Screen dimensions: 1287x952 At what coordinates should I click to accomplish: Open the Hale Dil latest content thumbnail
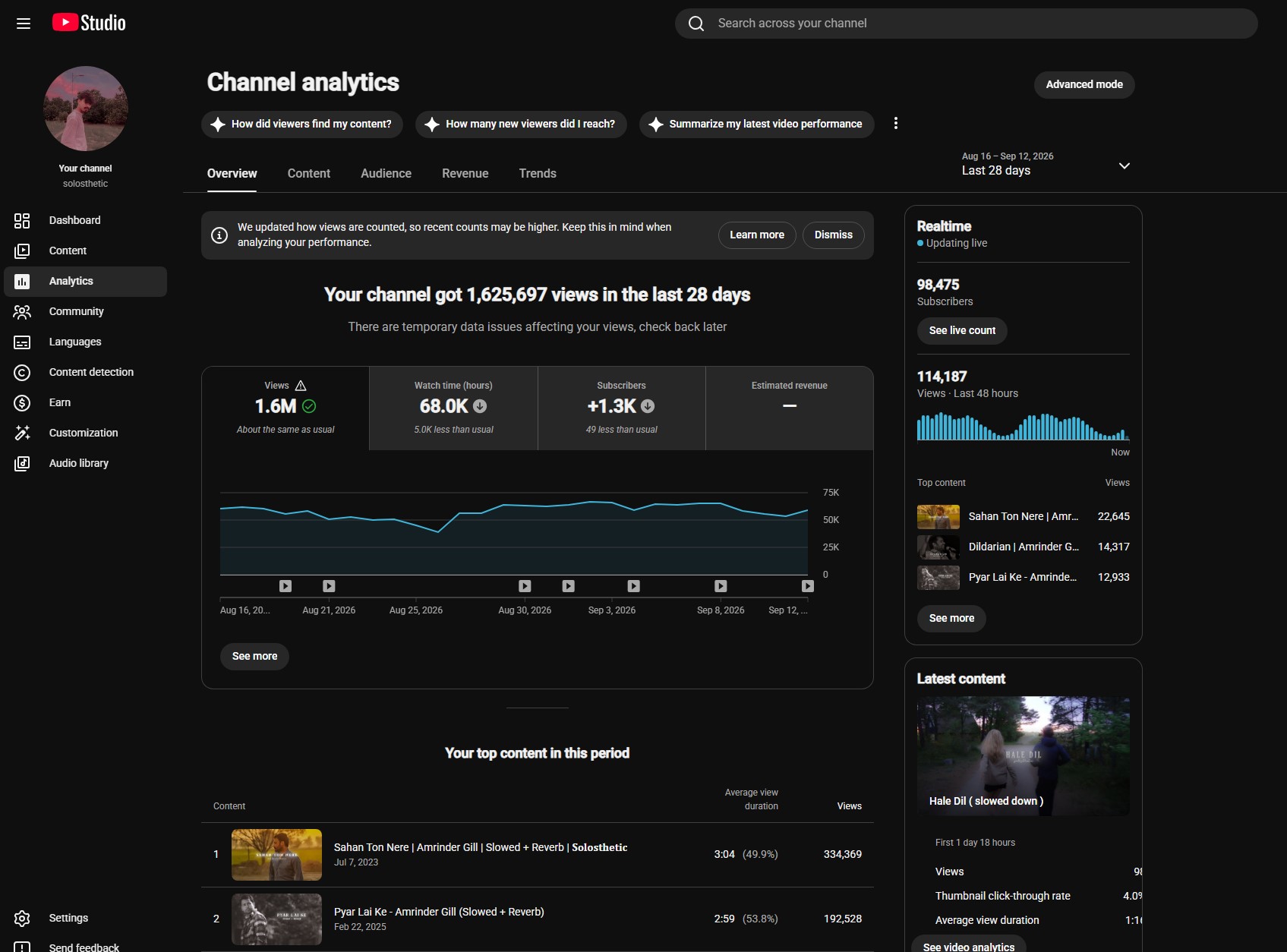click(1024, 756)
